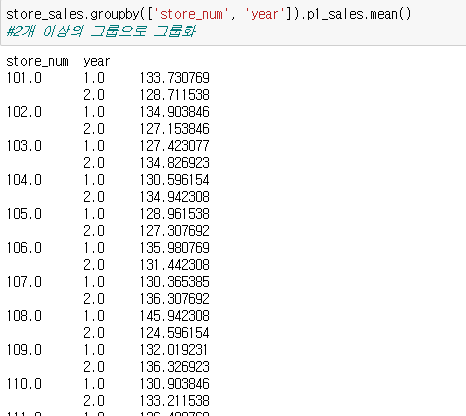Select the mean value 127.307692
This screenshot has height=416, width=466.
174,231
